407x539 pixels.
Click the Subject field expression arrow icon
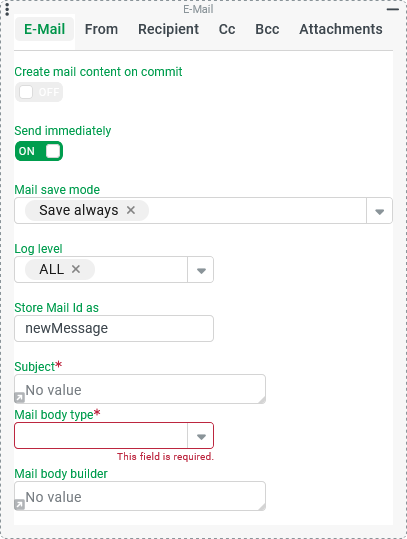click(x=19, y=398)
